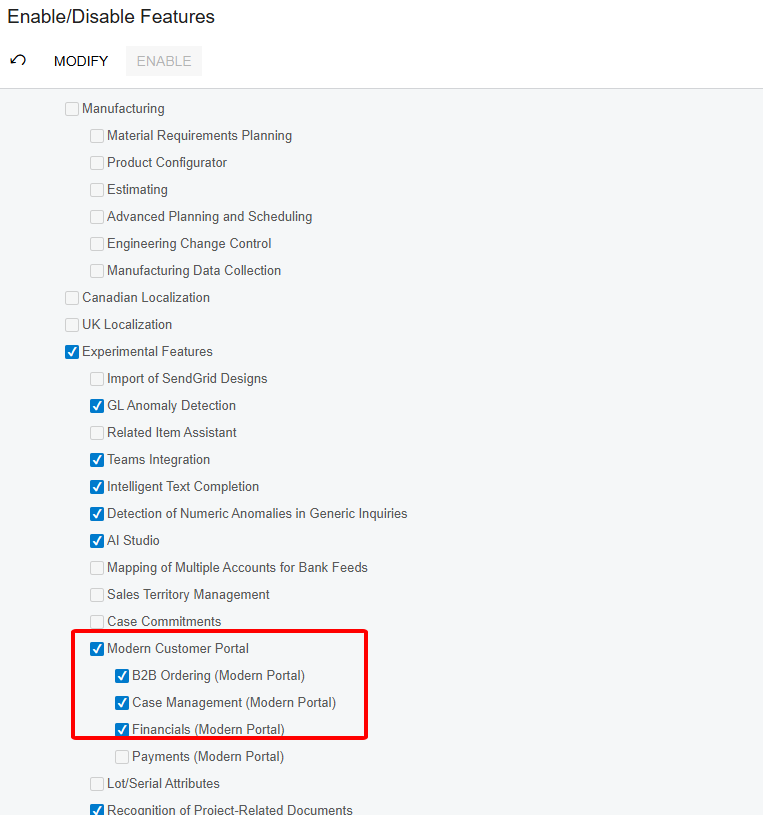This screenshot has width=763, height=815.
Task: Check Engineering Change Control
Action: [x=96, y=243]
